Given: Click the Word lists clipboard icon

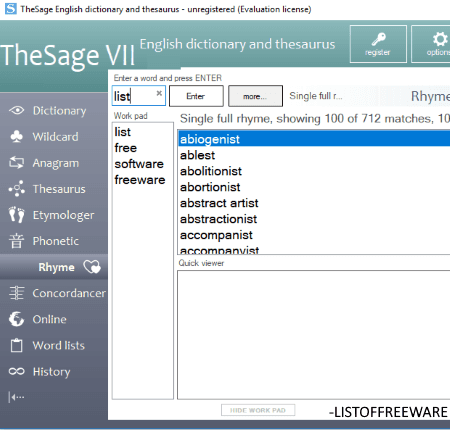Looking at the screenshot, I should tap(16, 345).
